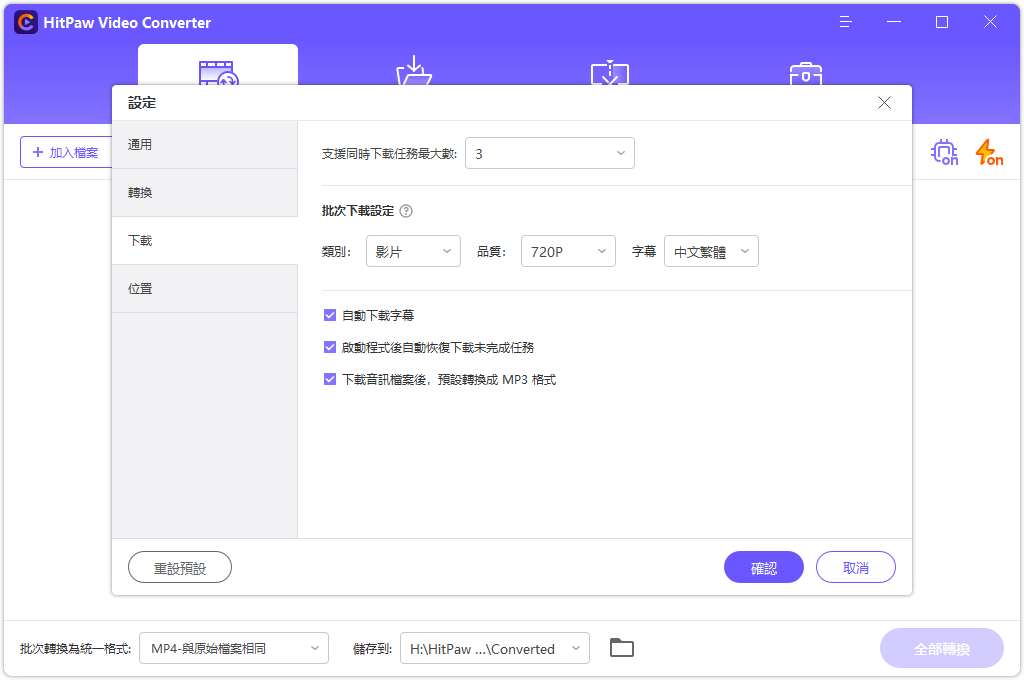The height and width of the screenshot is (680, 1024).
Task: Toggle the lightning fast conversion icon
Action: (989, 152)
